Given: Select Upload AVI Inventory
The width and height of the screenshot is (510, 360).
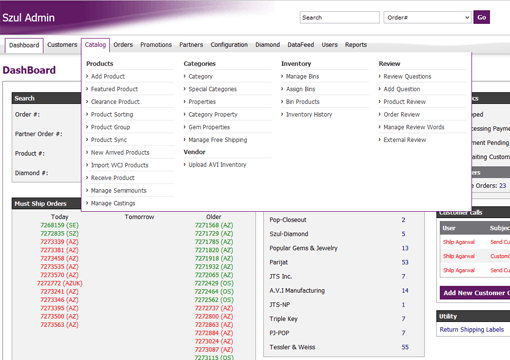Looking at the screenshot, I should [x=217, y=165].
